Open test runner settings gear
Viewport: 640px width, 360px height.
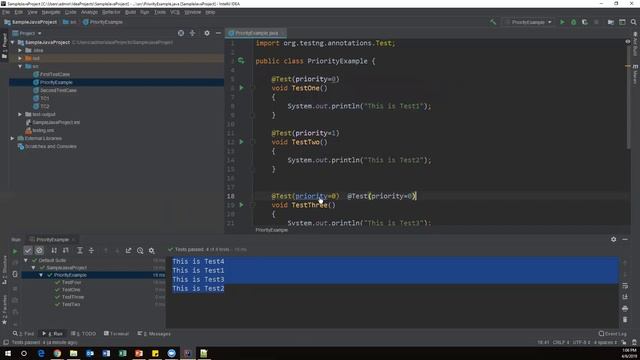point(151,250)
